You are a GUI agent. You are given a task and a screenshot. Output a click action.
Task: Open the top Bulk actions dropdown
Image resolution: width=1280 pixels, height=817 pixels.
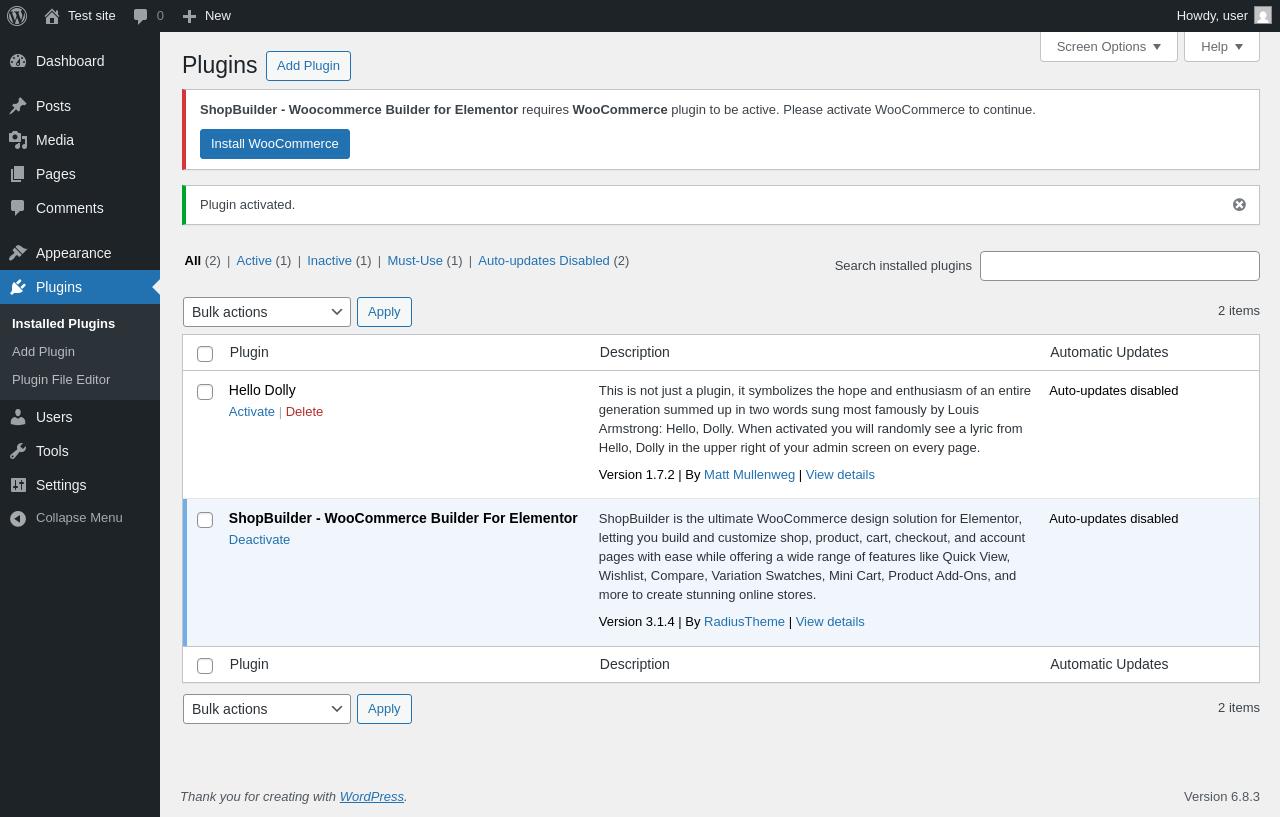pos(267,312)
